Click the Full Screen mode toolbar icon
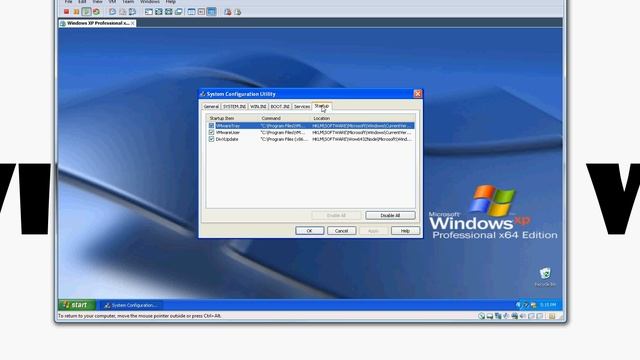 point(169,12)
